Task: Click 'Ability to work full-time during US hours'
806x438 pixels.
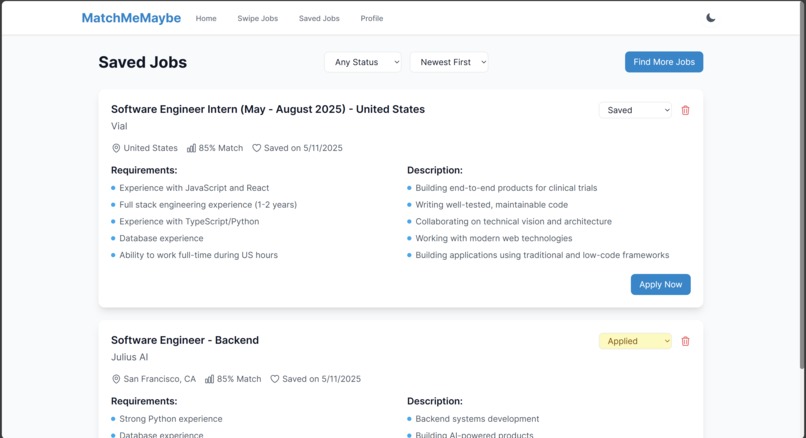Action: pyautogui.click(x=198, y=255)
